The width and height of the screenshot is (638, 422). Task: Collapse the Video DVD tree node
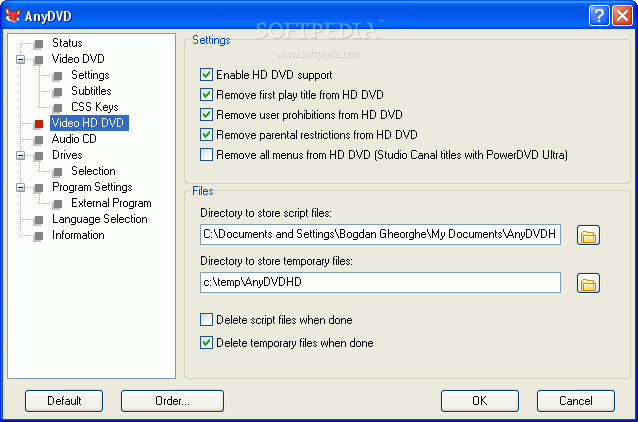click(20, 59)
